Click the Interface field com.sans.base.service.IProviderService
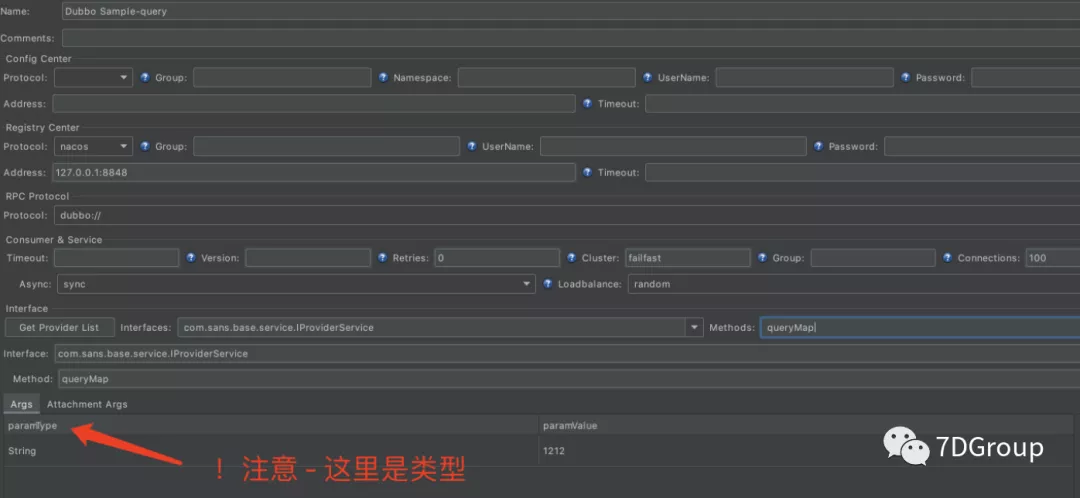Viewport: 1080px width, 498px height. pos(567,353)
